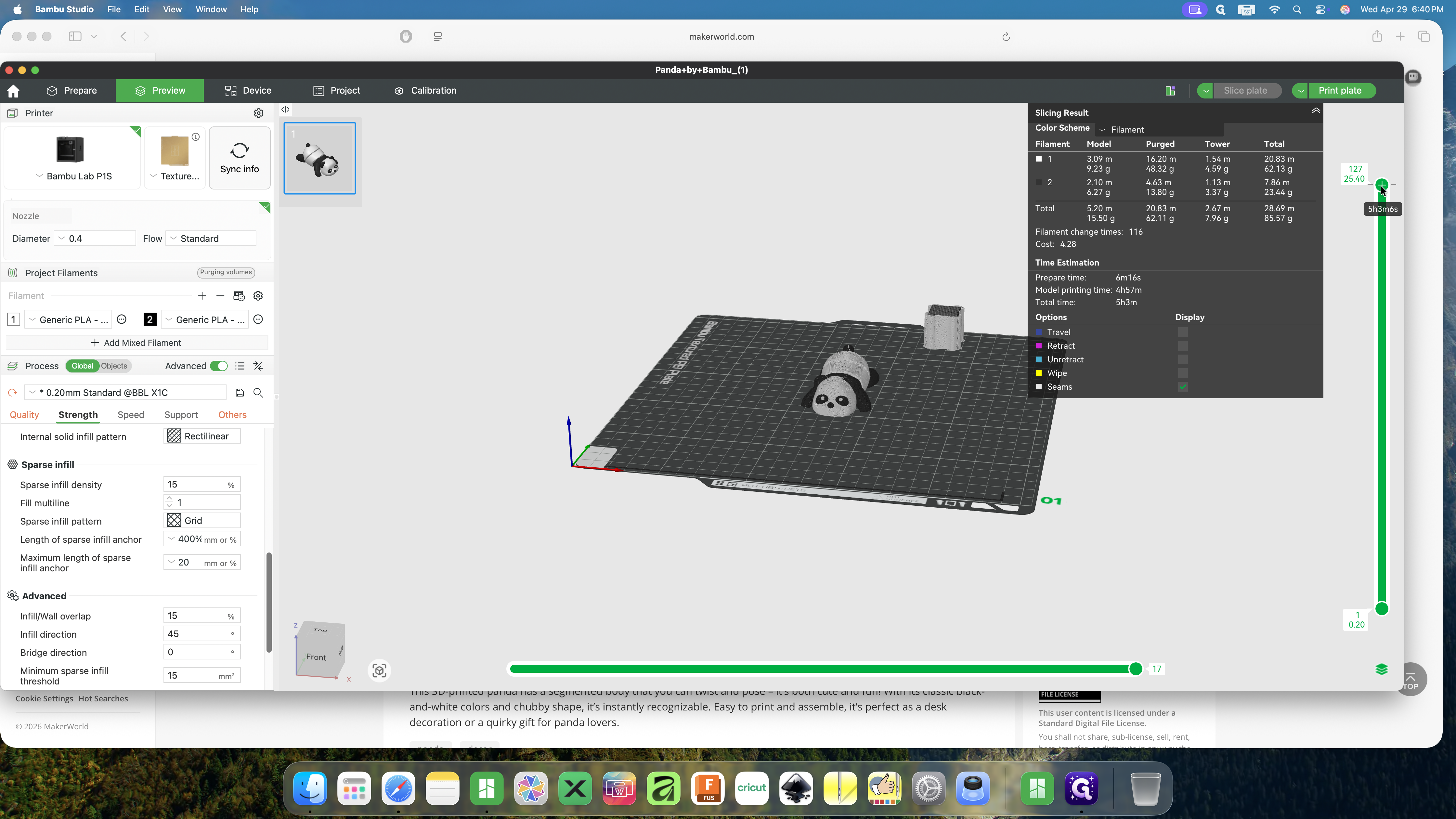Go to the Bambu Studio home icon
The image size is (1456, 819).
click(x=14, y=91)
